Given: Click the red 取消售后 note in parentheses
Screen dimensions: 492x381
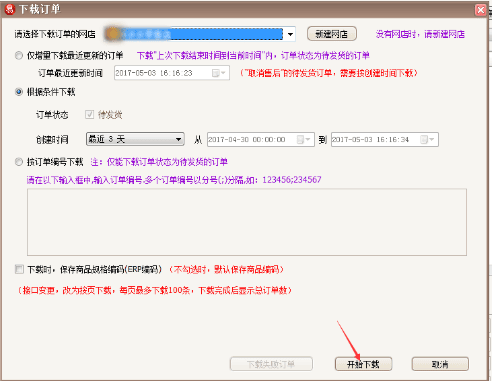Looking at the screenshot, I should tap(328, 73).
